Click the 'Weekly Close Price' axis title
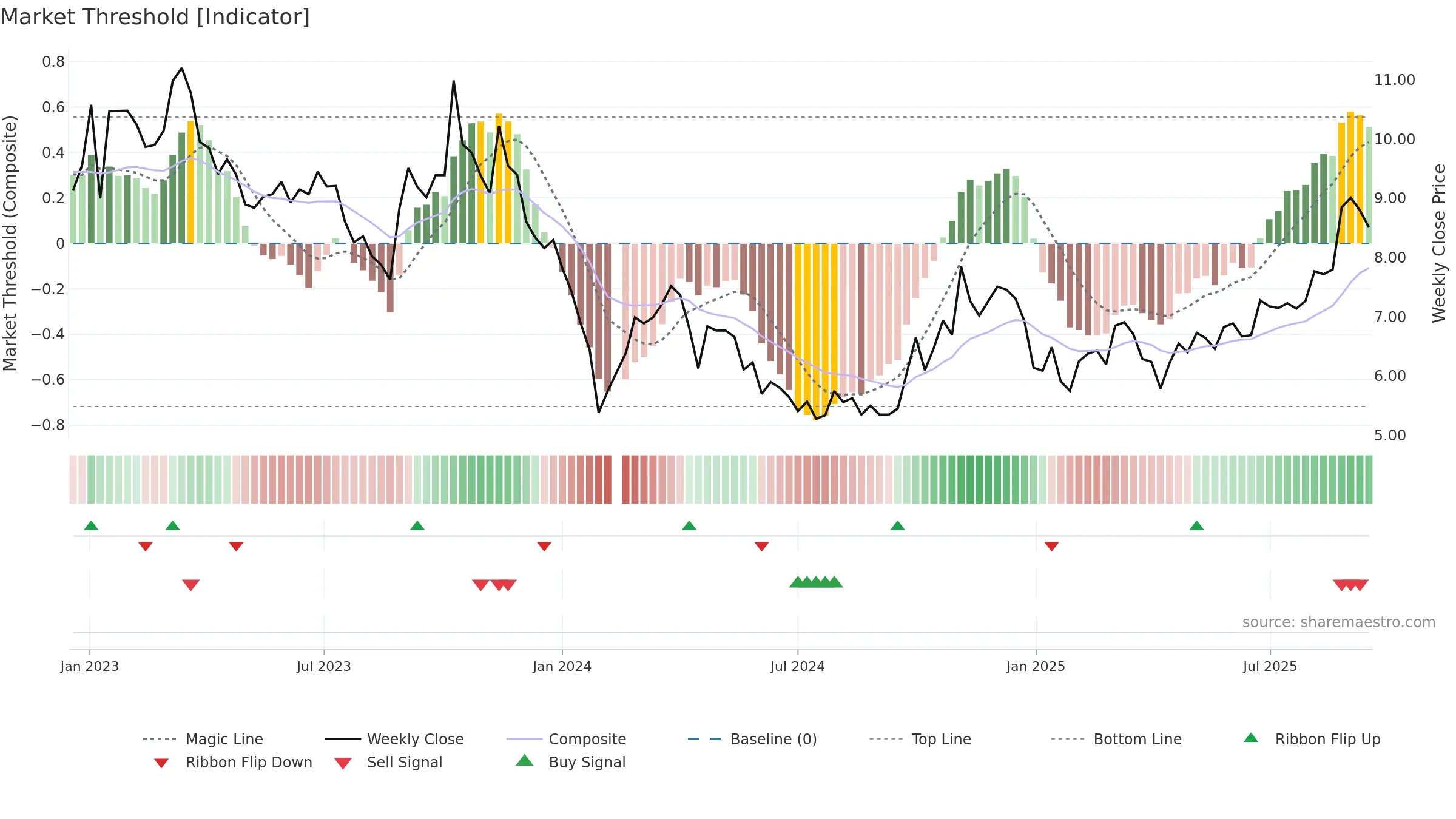 click(1439, 243)
